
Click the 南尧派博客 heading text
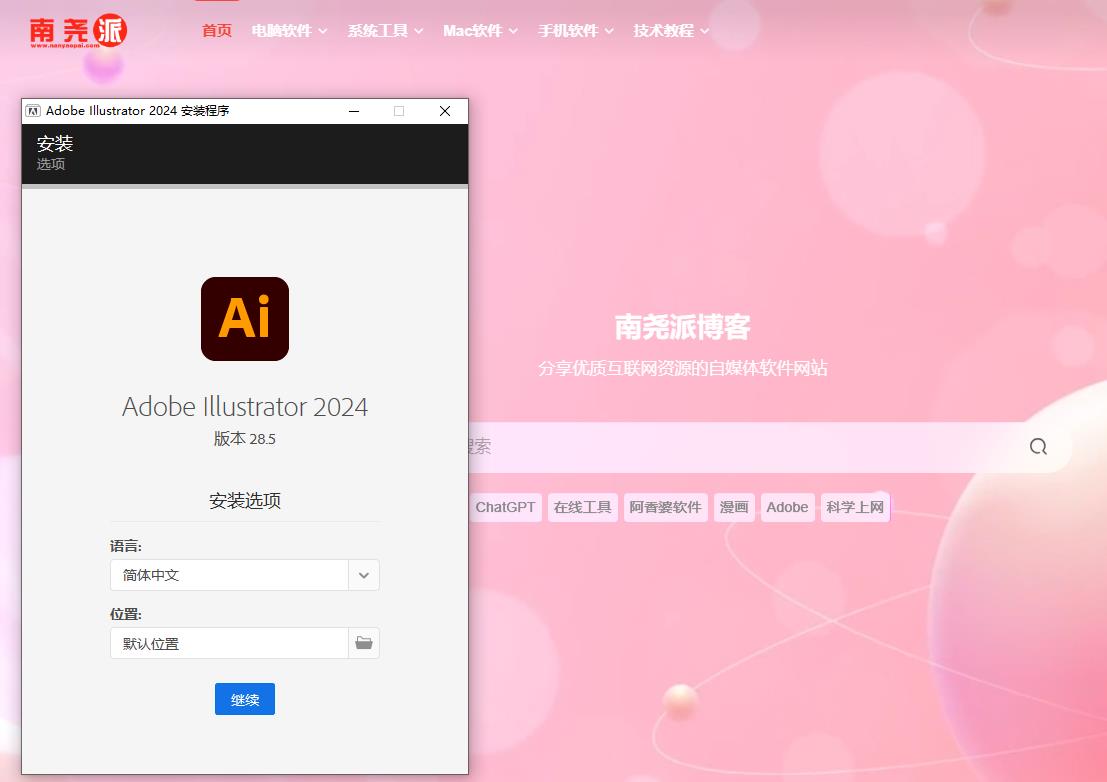[683, 327]
